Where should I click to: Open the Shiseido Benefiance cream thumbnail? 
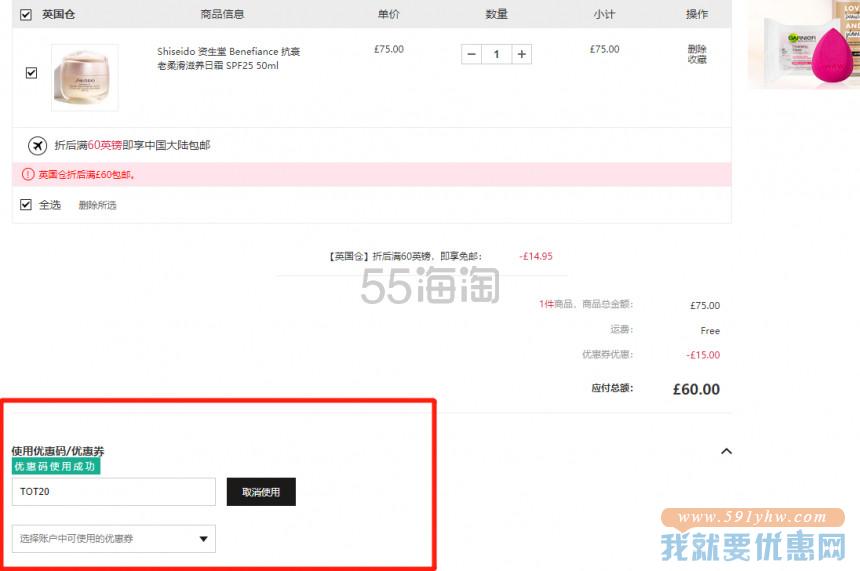click(84, 78)
